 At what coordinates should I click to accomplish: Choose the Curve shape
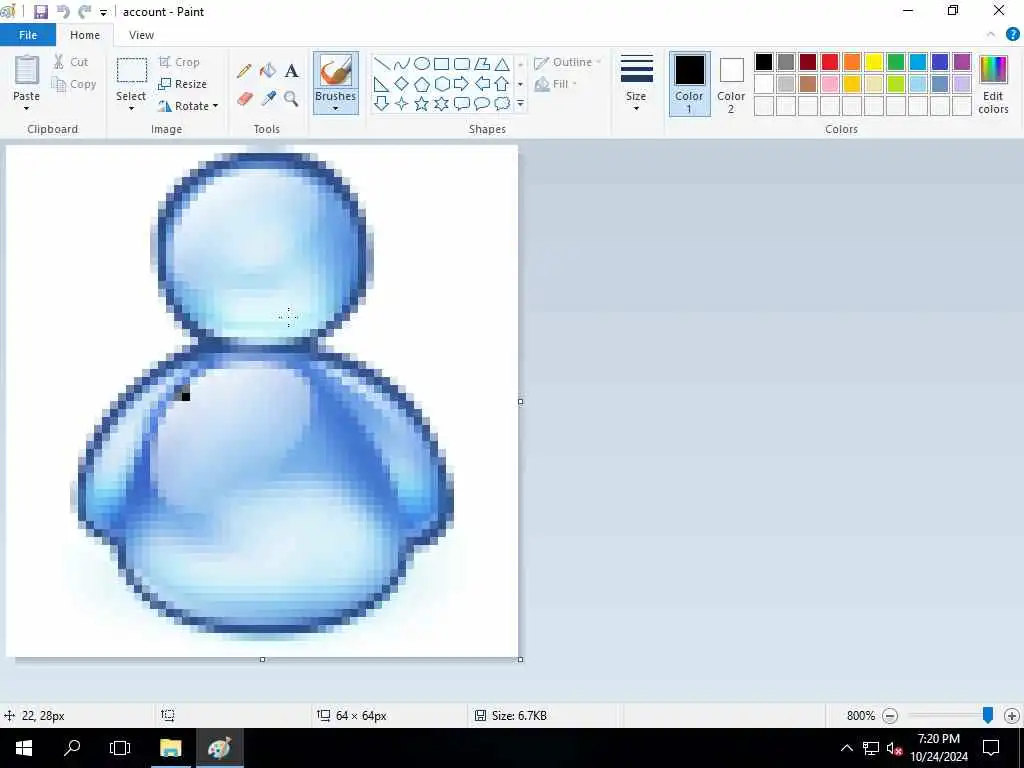point(402,63)
